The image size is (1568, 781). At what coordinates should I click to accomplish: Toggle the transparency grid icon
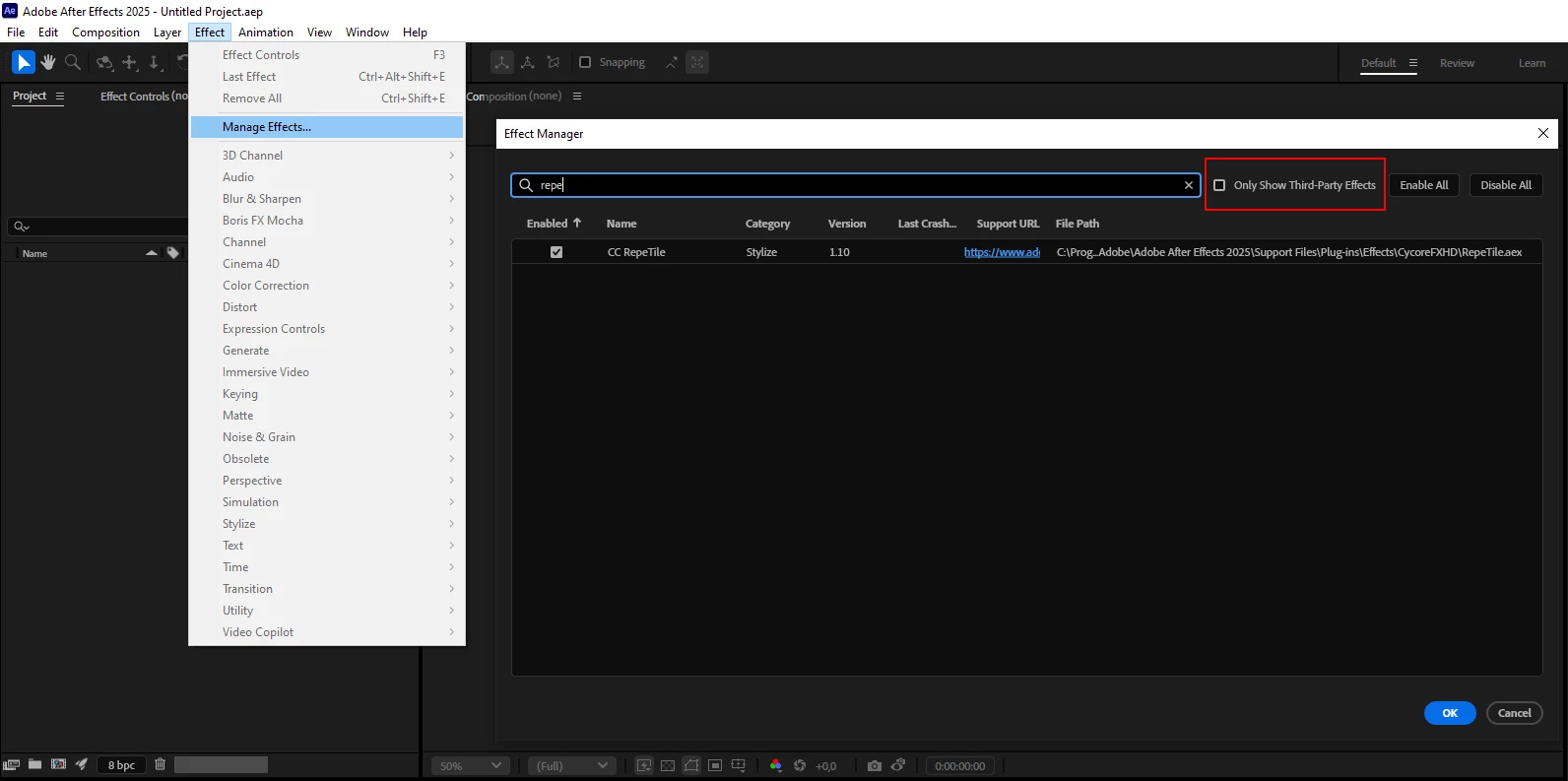(668, 765)
